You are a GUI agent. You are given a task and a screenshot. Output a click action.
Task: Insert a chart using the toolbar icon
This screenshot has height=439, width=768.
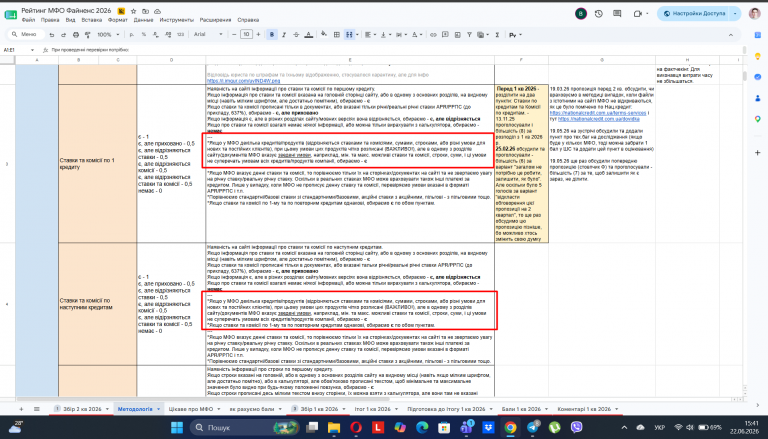click(x=457, y=35)
